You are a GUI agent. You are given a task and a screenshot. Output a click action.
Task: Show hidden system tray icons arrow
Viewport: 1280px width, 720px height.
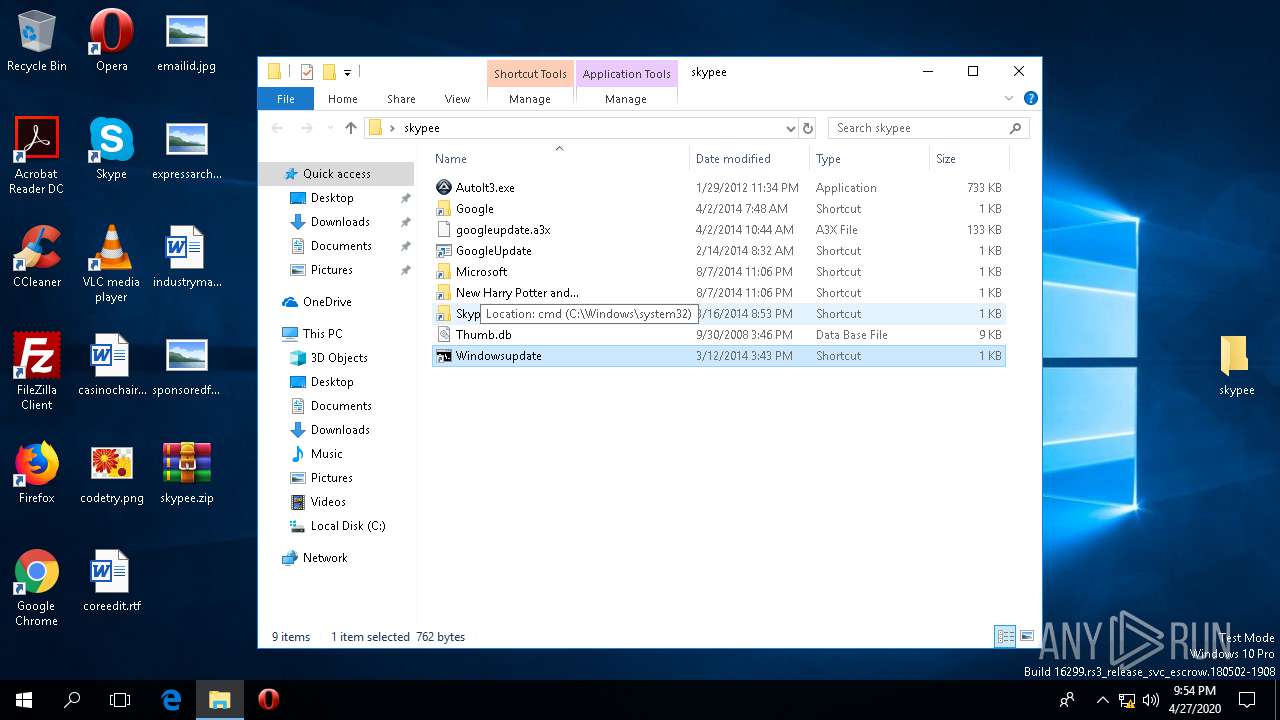[1103, 700]
